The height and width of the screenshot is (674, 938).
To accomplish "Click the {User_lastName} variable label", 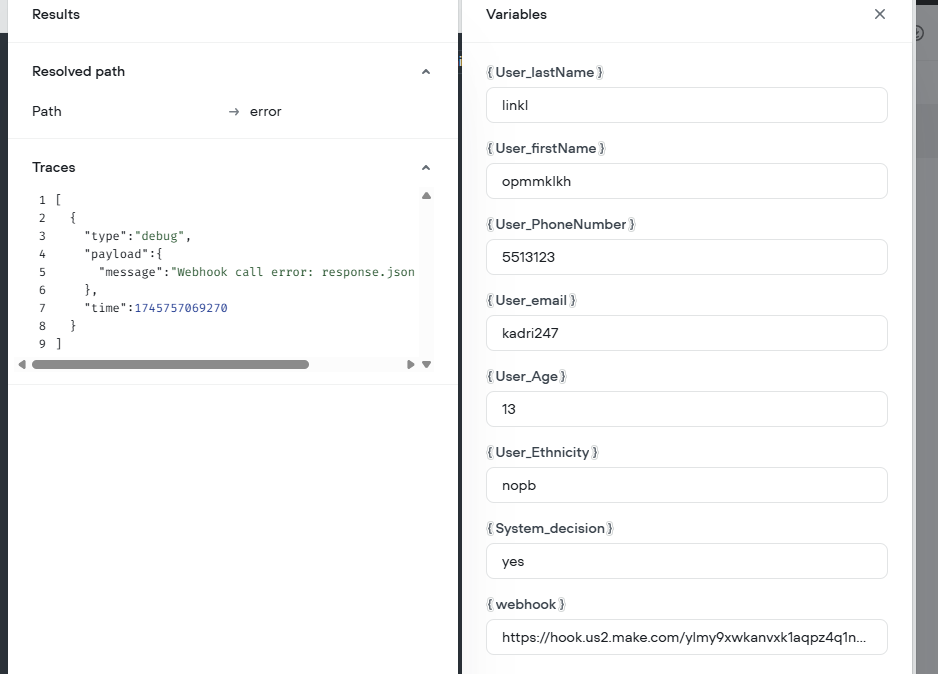I will [x=545, y=72].
